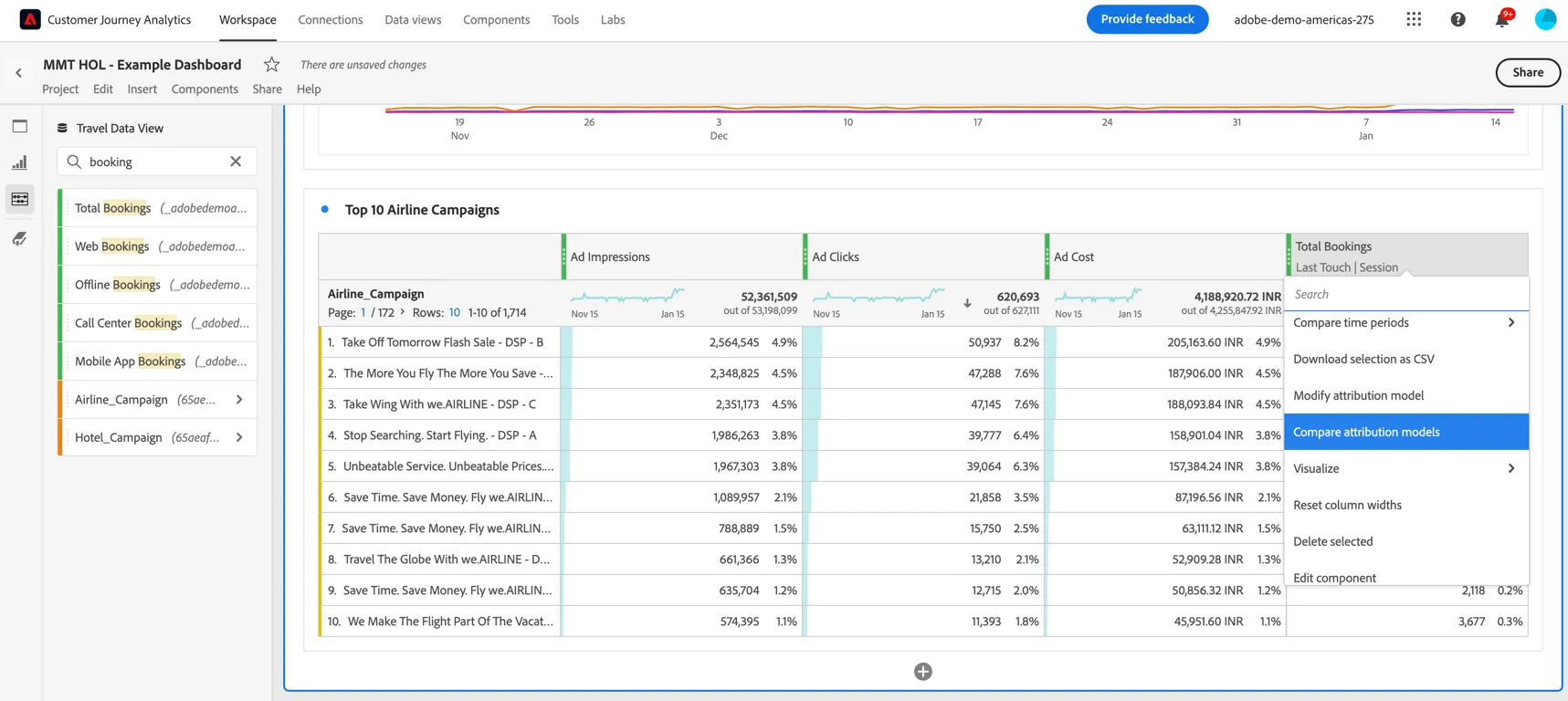Click the Adobe logo icon
Image resolution: width=1568 pixels, height=701 pixels.
tap(30, 19)
